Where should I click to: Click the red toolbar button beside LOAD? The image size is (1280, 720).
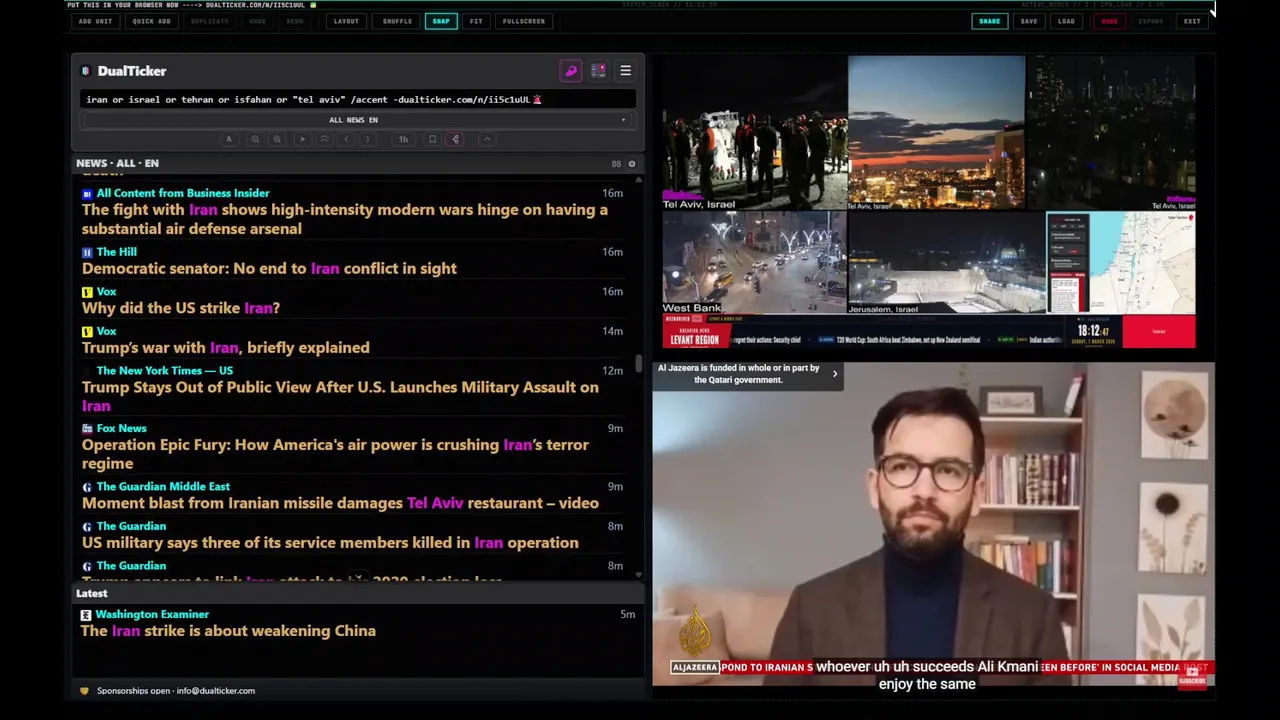click(x=1109, y=21)
